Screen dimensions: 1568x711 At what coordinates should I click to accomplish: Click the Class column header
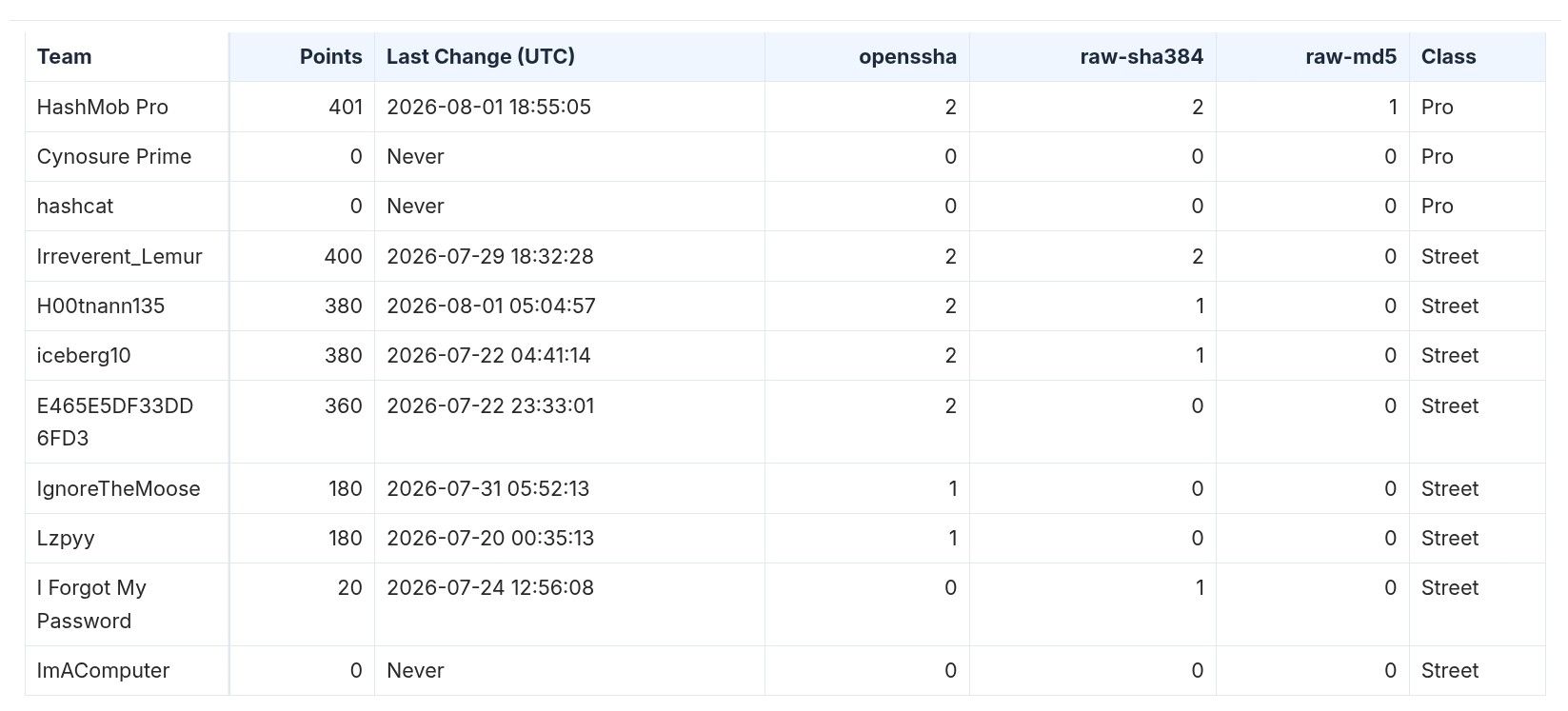1448,56
